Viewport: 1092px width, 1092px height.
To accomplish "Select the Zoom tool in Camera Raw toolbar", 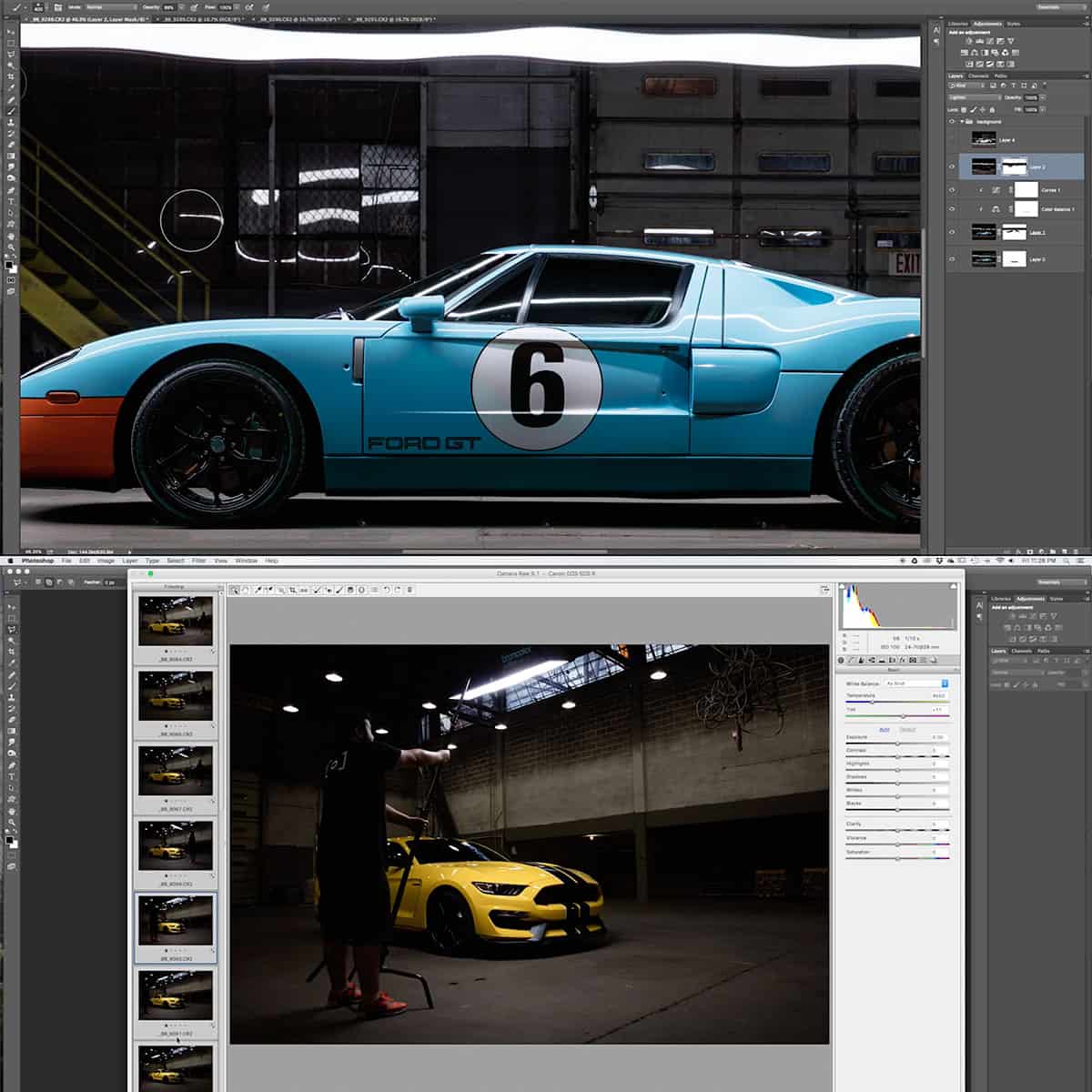I will tap(235, 590).
